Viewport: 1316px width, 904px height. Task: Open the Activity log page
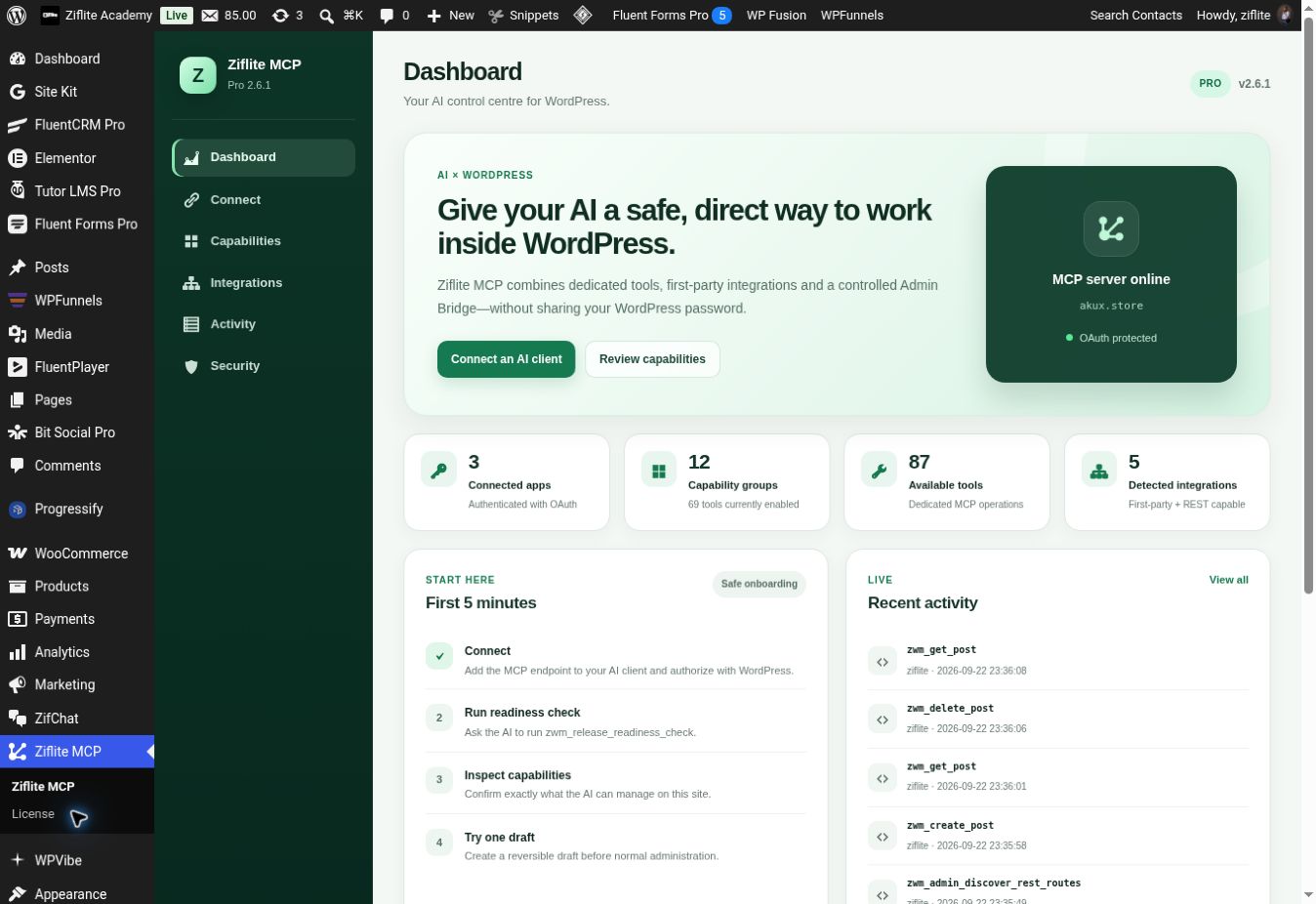point(264,324)
